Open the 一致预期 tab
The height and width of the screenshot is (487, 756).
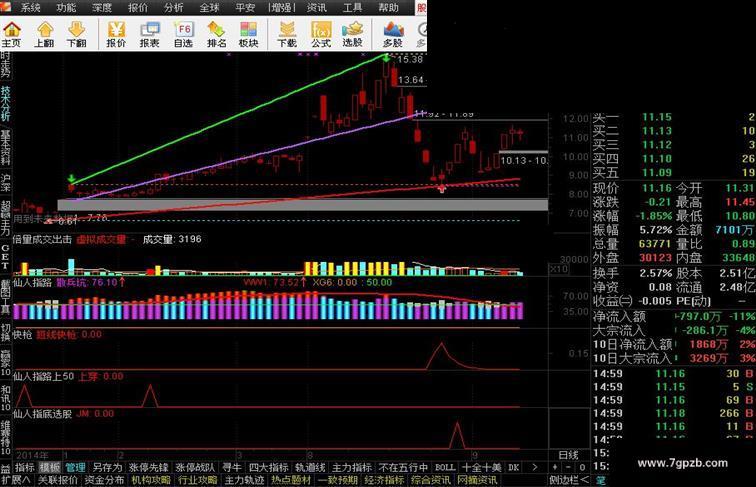pos(338,480)
